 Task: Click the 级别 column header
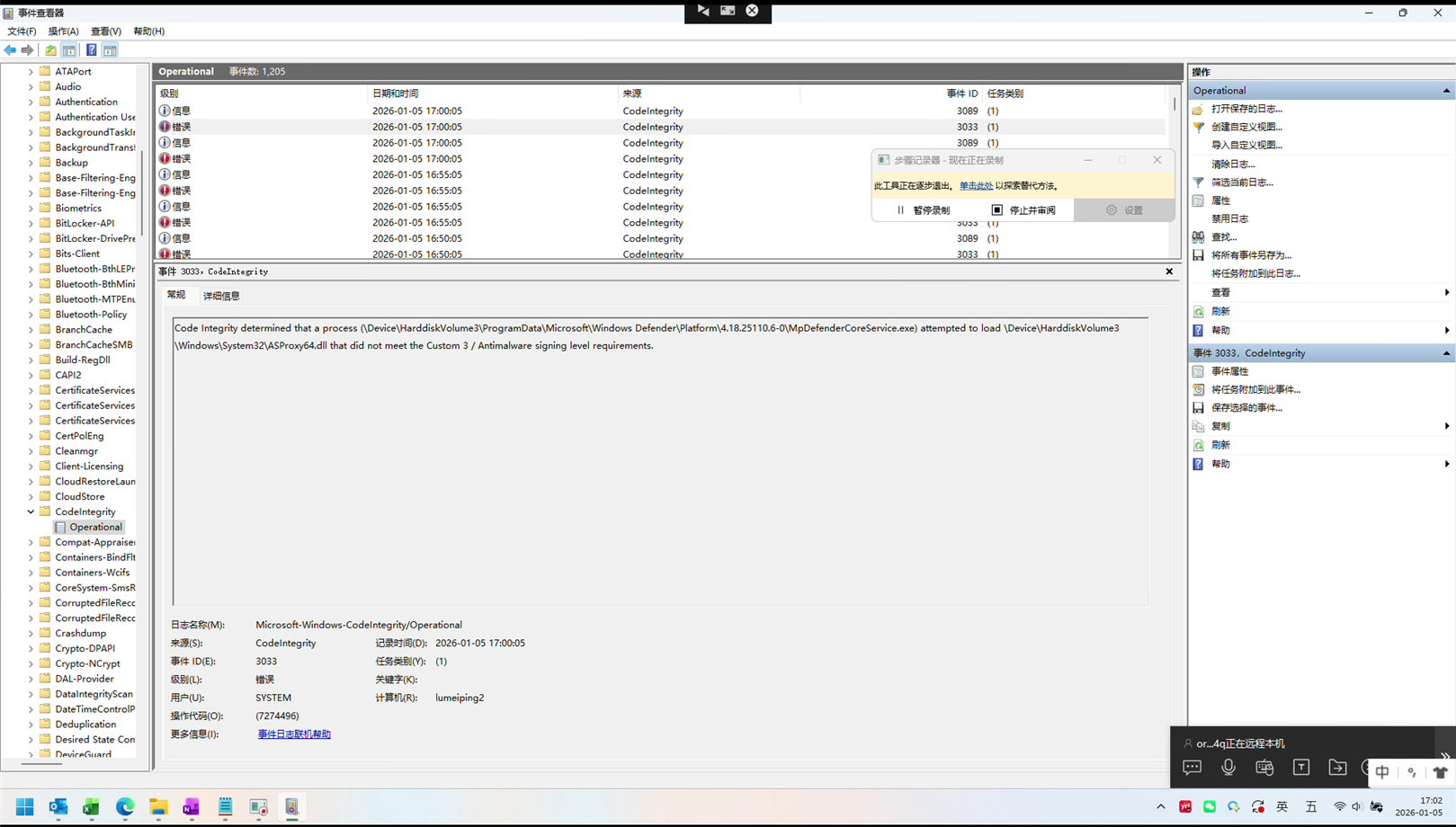[x=262, y=93]
